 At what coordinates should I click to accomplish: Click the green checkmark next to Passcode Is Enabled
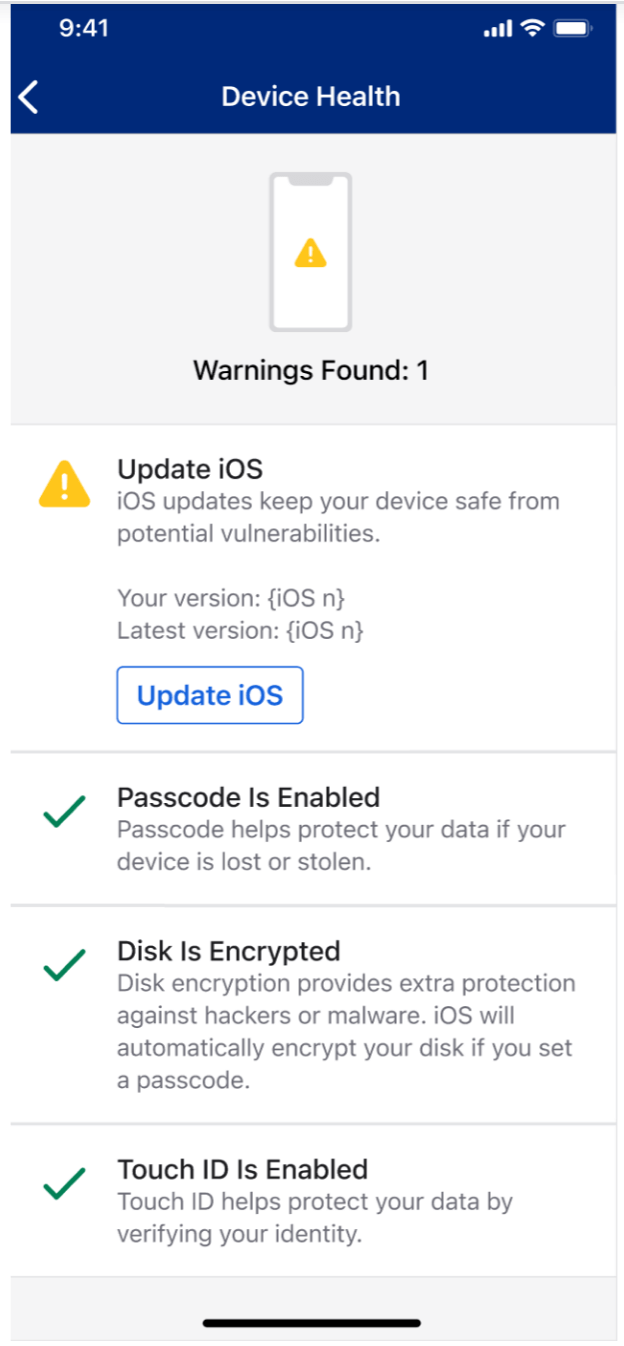[x=65, y=814]
